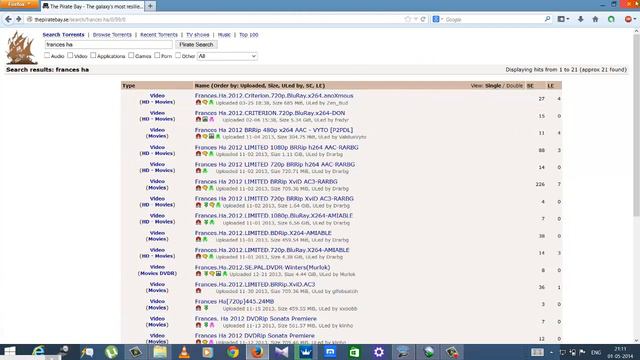
Task: Open search engine selector dropdown in Google box
Action: point(438,19)
